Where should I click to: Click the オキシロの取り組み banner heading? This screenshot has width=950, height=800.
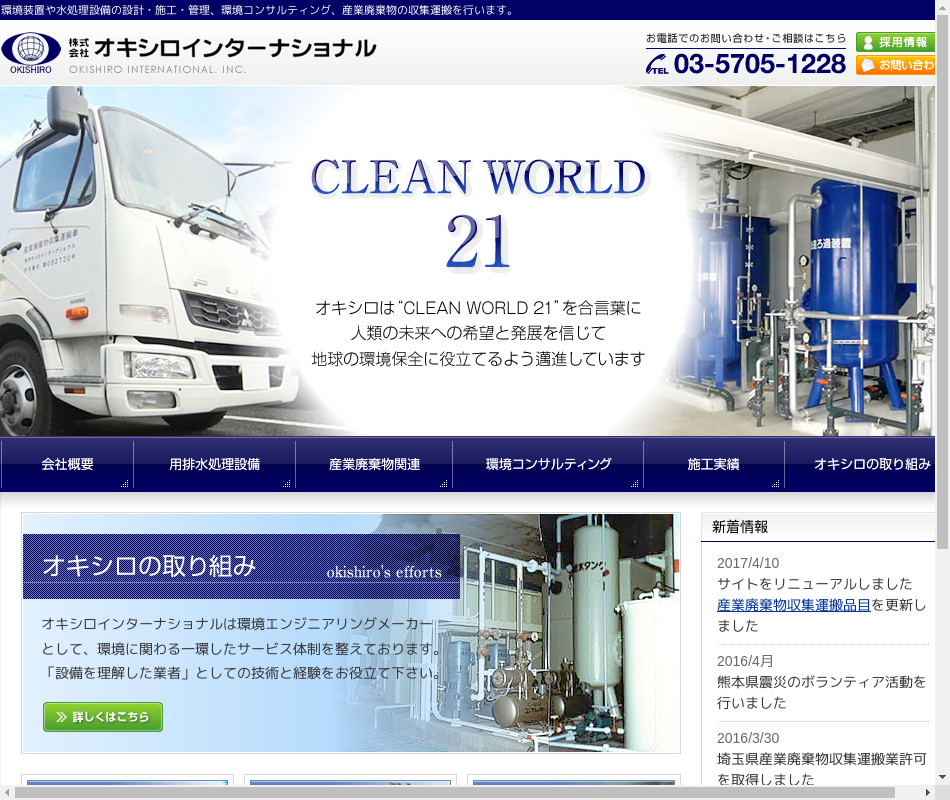(x=150, y=566)
